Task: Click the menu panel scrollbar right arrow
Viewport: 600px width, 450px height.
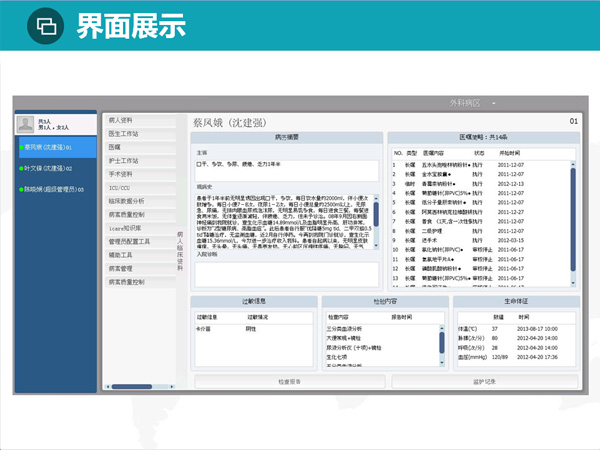Action: tap(172, 386)
